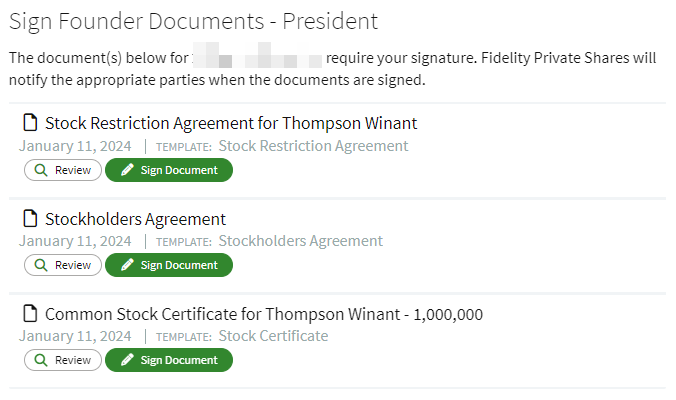
Task: Click the document icon beside Stockholders Agreement
Action: coord(30,218)
